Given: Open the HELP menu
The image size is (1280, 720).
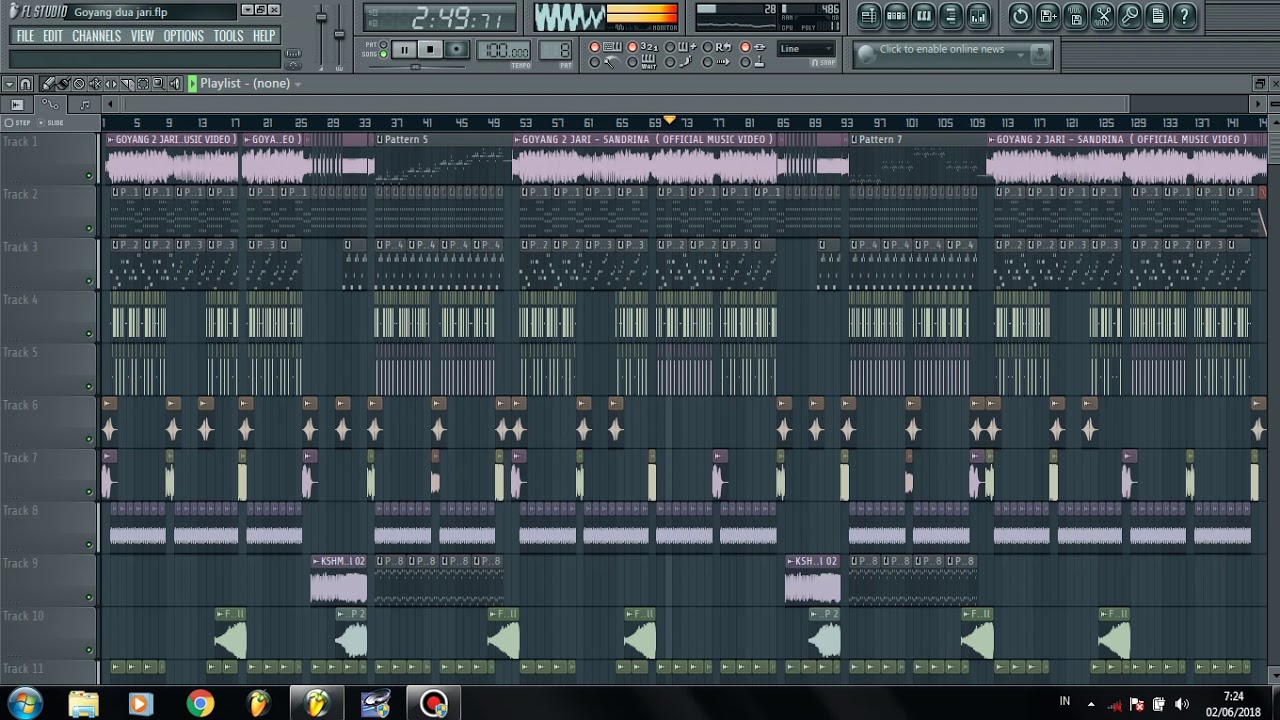Looking at the screenshot, I should click(x=264, y=36).
